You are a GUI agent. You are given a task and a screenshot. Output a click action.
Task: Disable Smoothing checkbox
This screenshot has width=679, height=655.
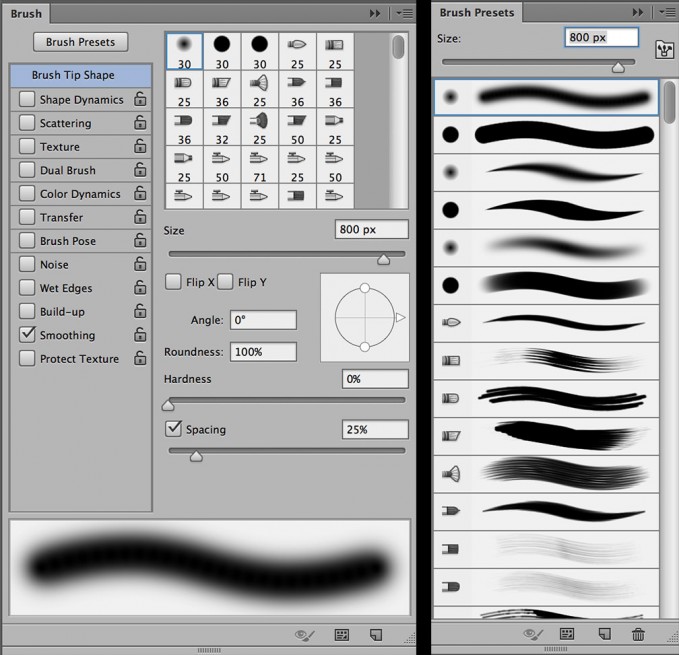[x=27, y=335]
